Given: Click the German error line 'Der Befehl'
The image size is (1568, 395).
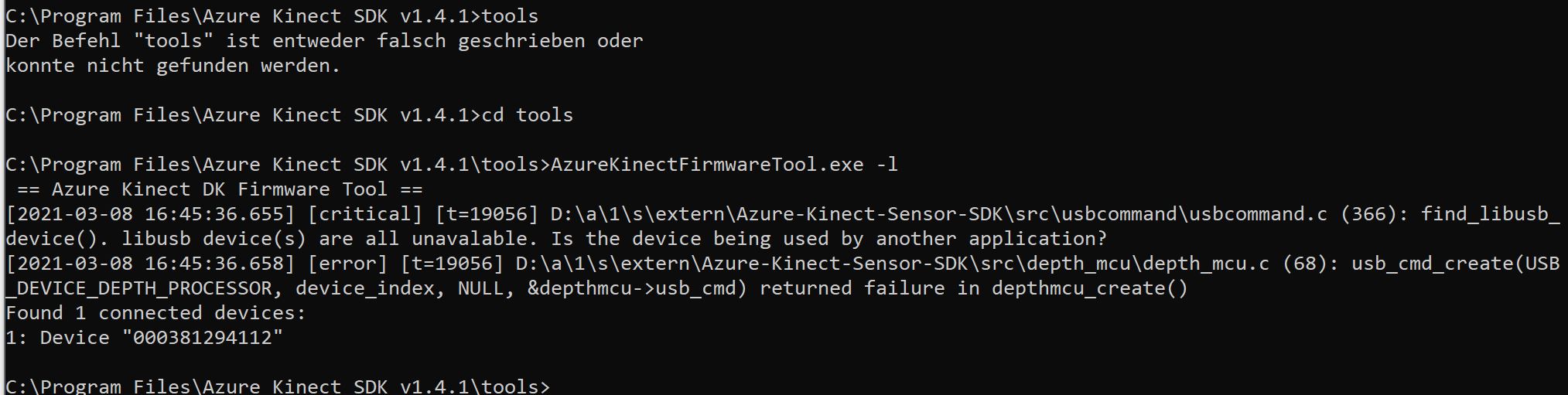Looking at the screenshot, I should point(324,41).
